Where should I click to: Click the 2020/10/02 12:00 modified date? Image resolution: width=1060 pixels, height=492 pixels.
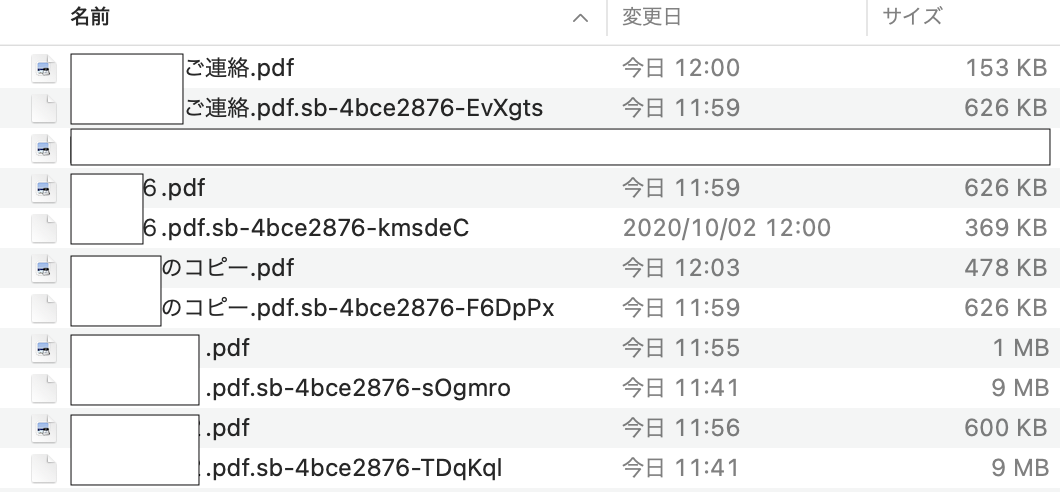[726, 228]
